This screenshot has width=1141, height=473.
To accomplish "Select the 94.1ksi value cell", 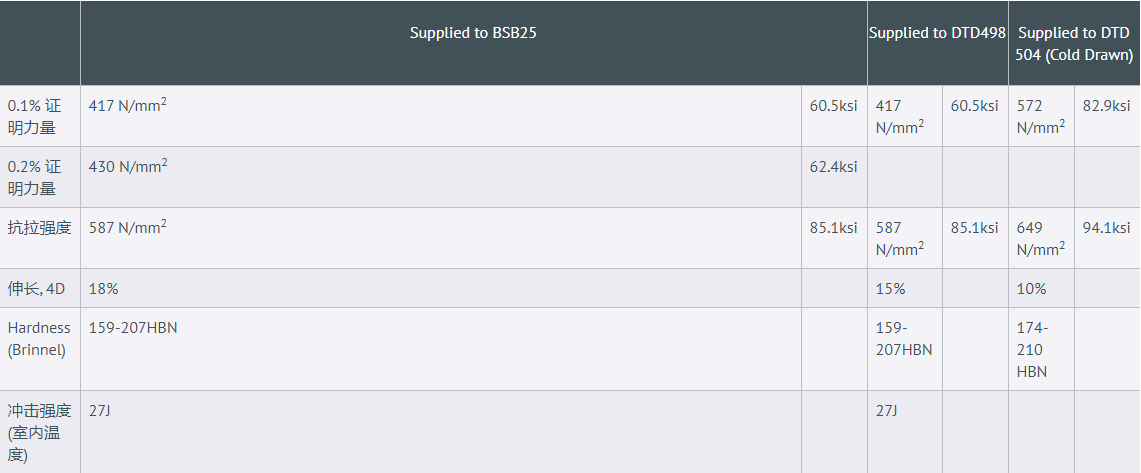I will tap(1106, 228).
